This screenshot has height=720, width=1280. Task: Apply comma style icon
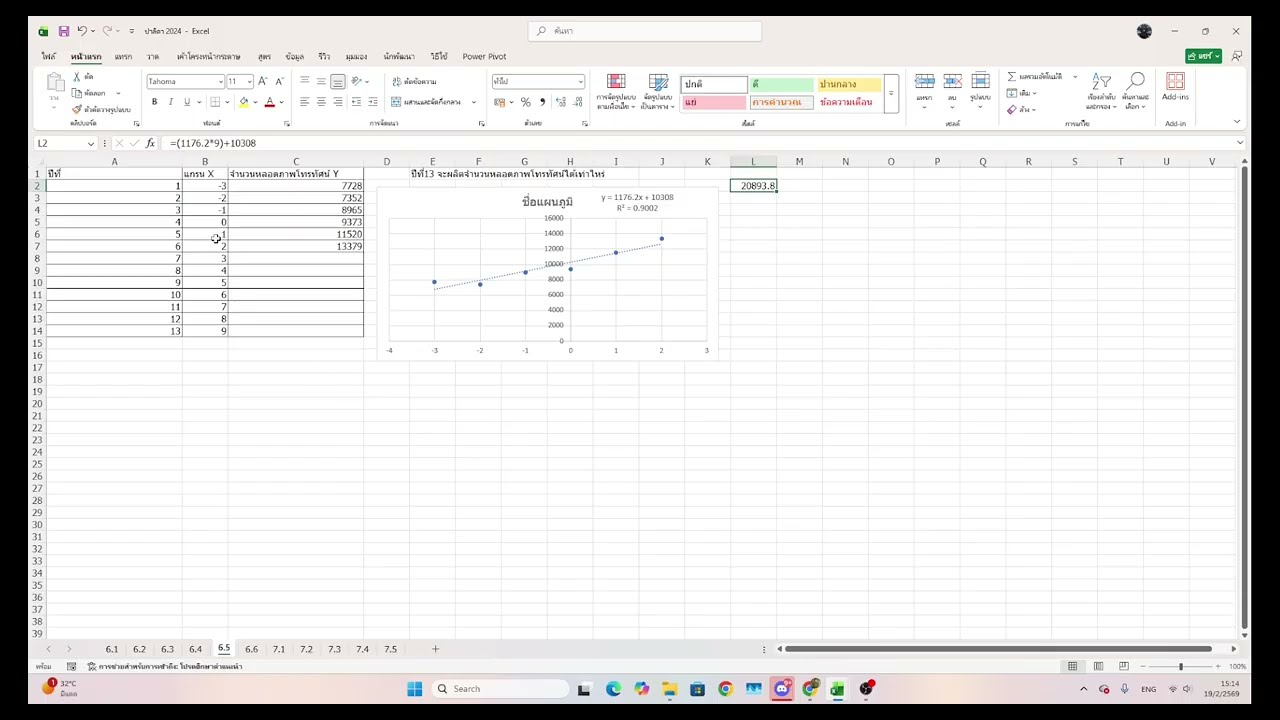(x=542, y=102)
